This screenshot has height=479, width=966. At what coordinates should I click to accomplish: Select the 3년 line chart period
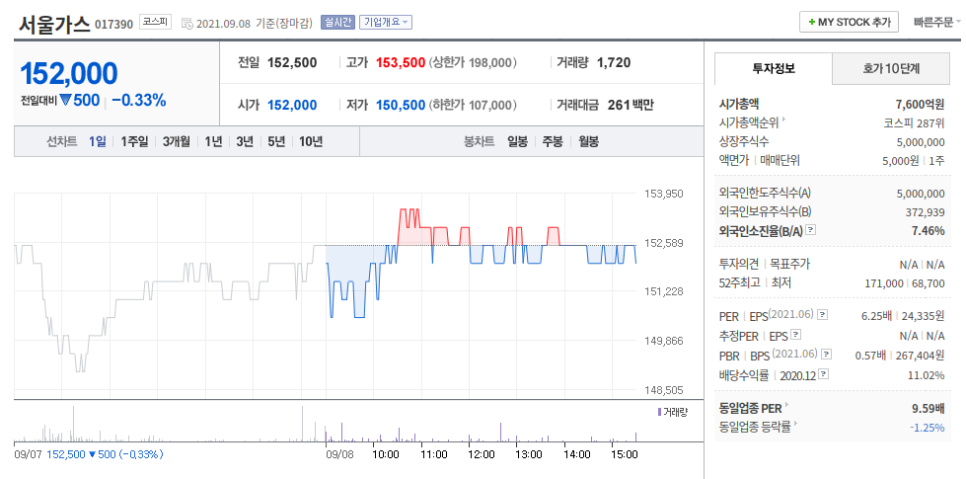(245, 142)
